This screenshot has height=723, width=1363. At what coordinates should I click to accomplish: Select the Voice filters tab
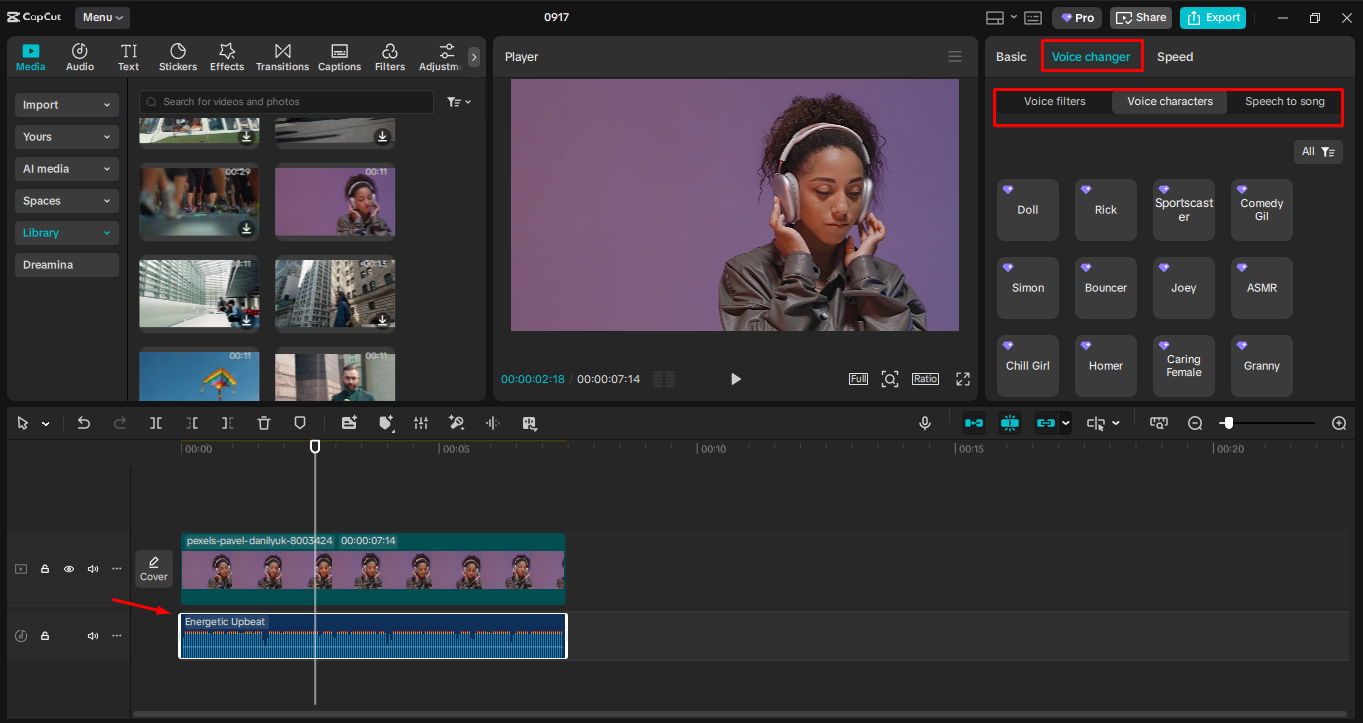click(x=1054, y=101)
